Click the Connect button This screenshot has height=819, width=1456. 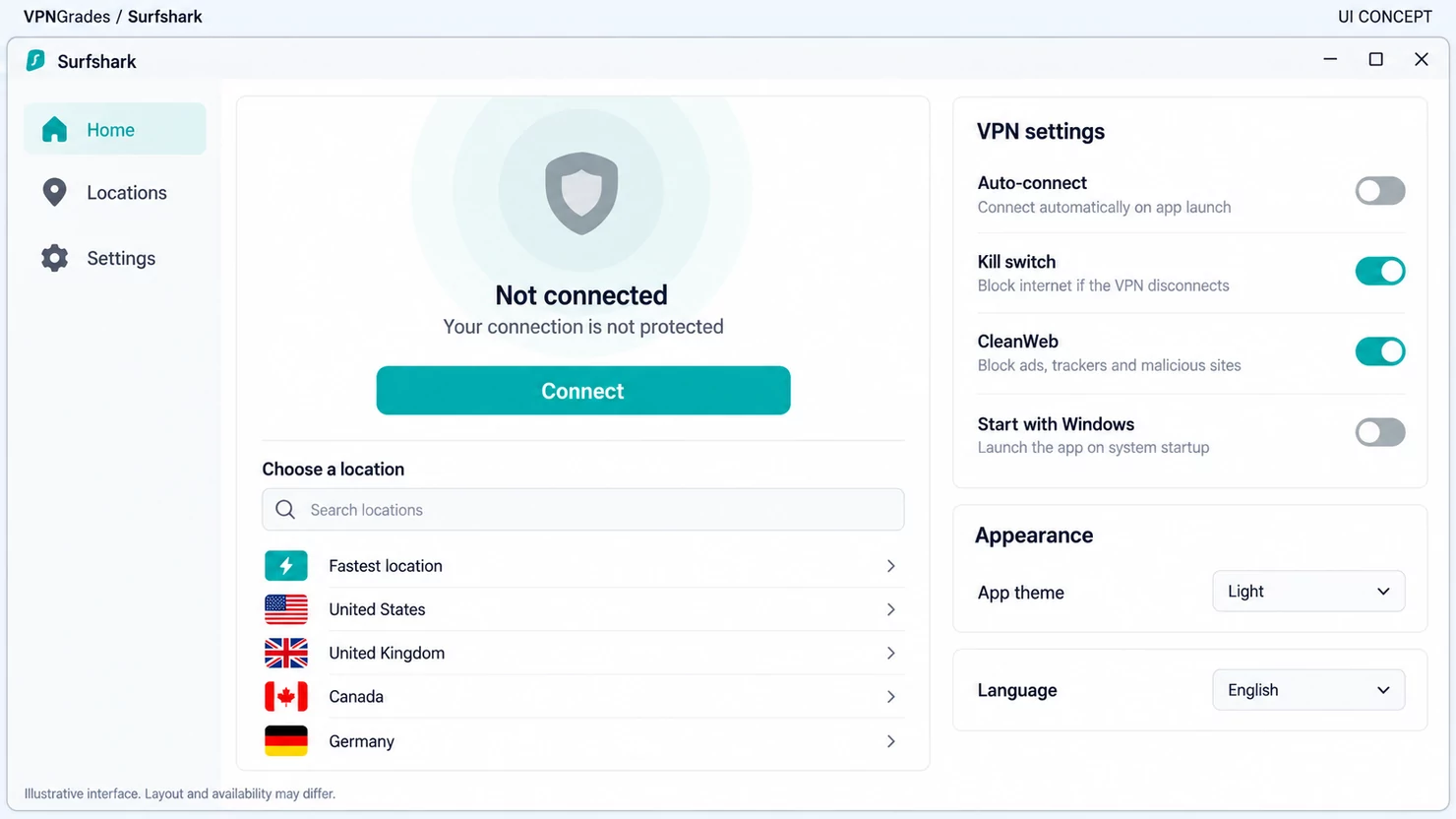583,391
